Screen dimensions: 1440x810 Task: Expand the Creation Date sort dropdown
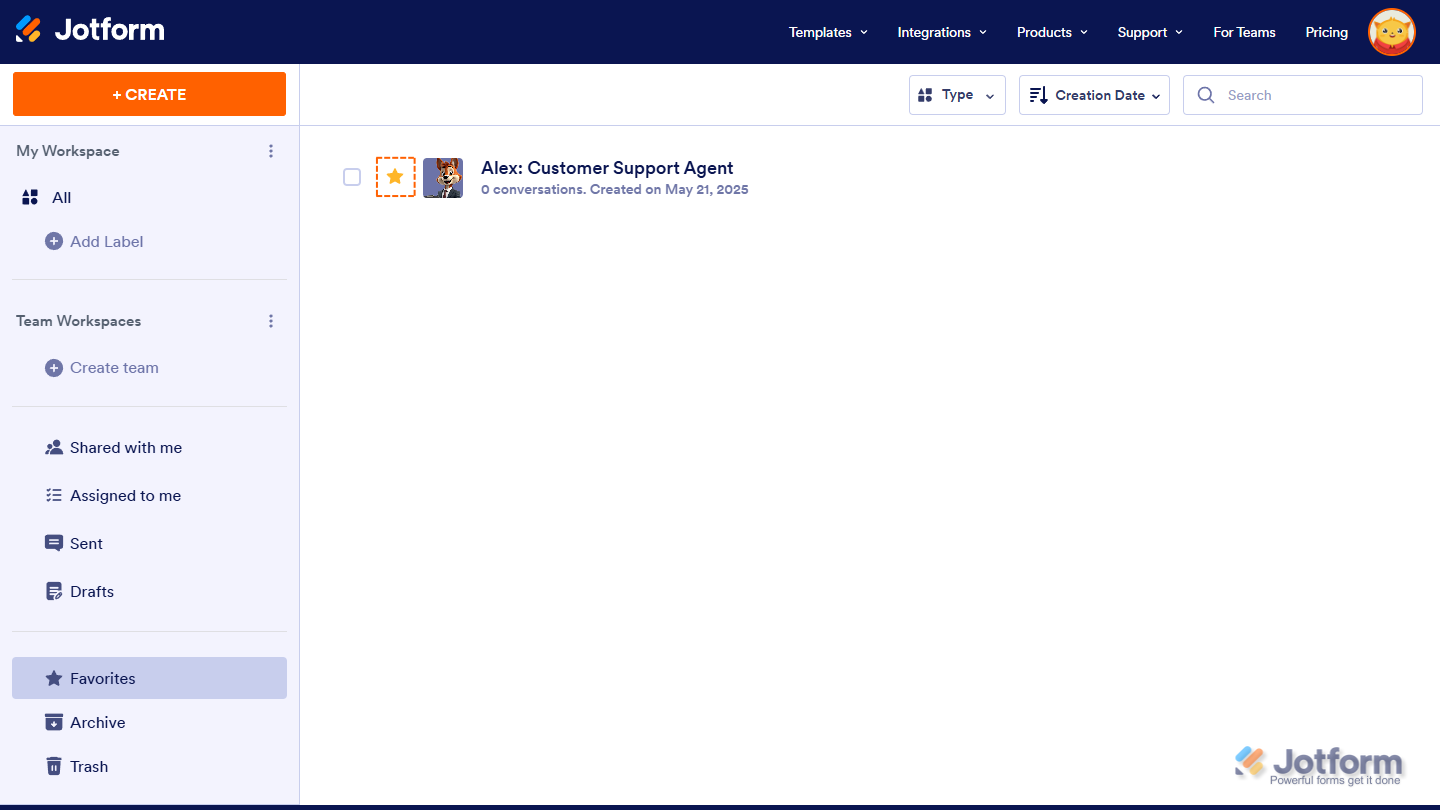1094,94
